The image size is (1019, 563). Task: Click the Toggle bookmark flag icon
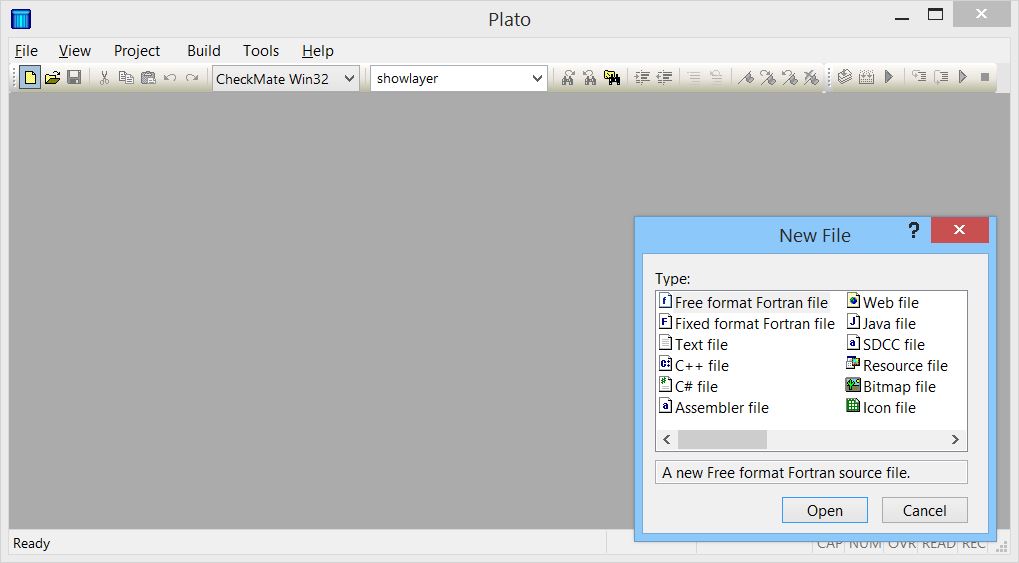tap(745, 78)
